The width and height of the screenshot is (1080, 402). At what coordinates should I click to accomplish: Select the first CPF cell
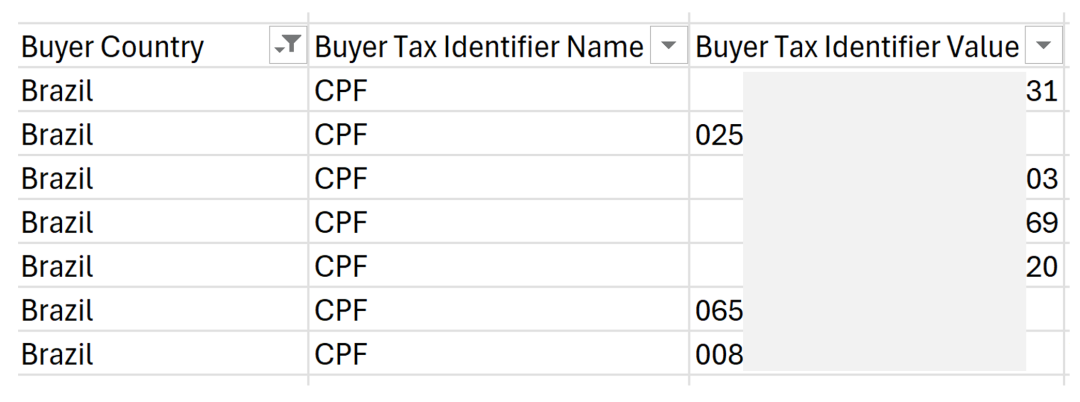(499, 90)
